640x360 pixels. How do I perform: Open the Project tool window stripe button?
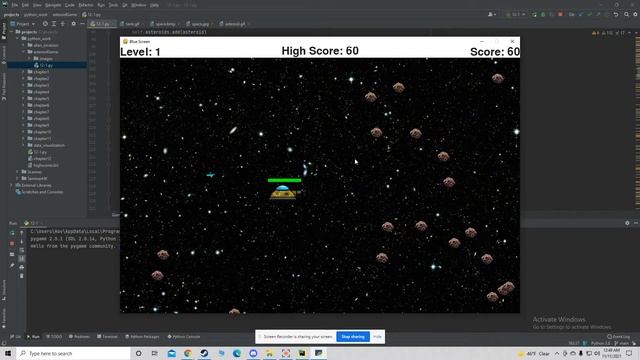pyautogui.click(x=4, y=31)
